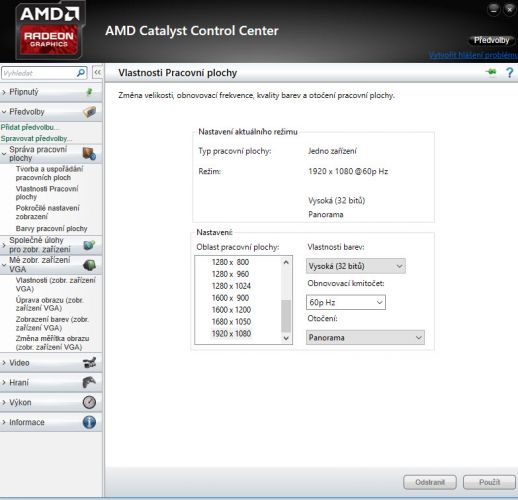Open Pokročilé nastavení zobrazení
This screenshot has width=518, height=500.
click(48, 212)
